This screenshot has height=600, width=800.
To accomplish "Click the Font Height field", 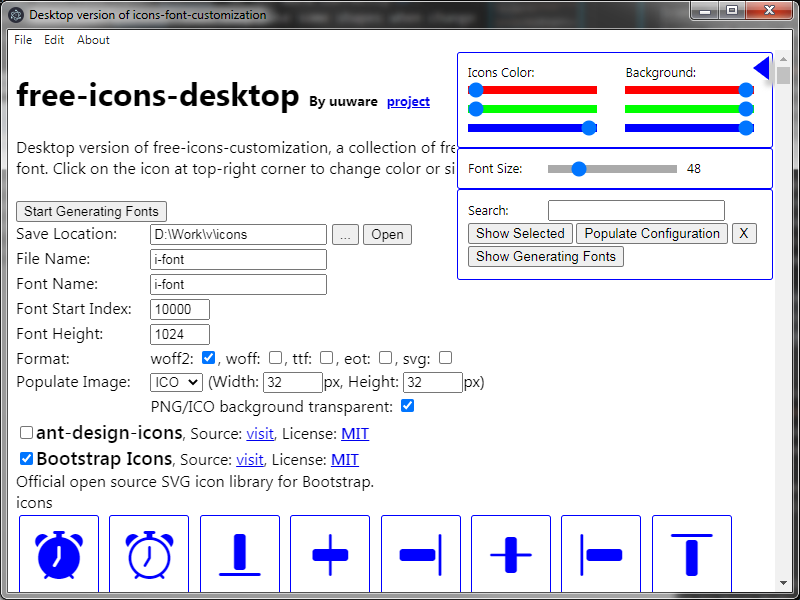I will 180,335.
